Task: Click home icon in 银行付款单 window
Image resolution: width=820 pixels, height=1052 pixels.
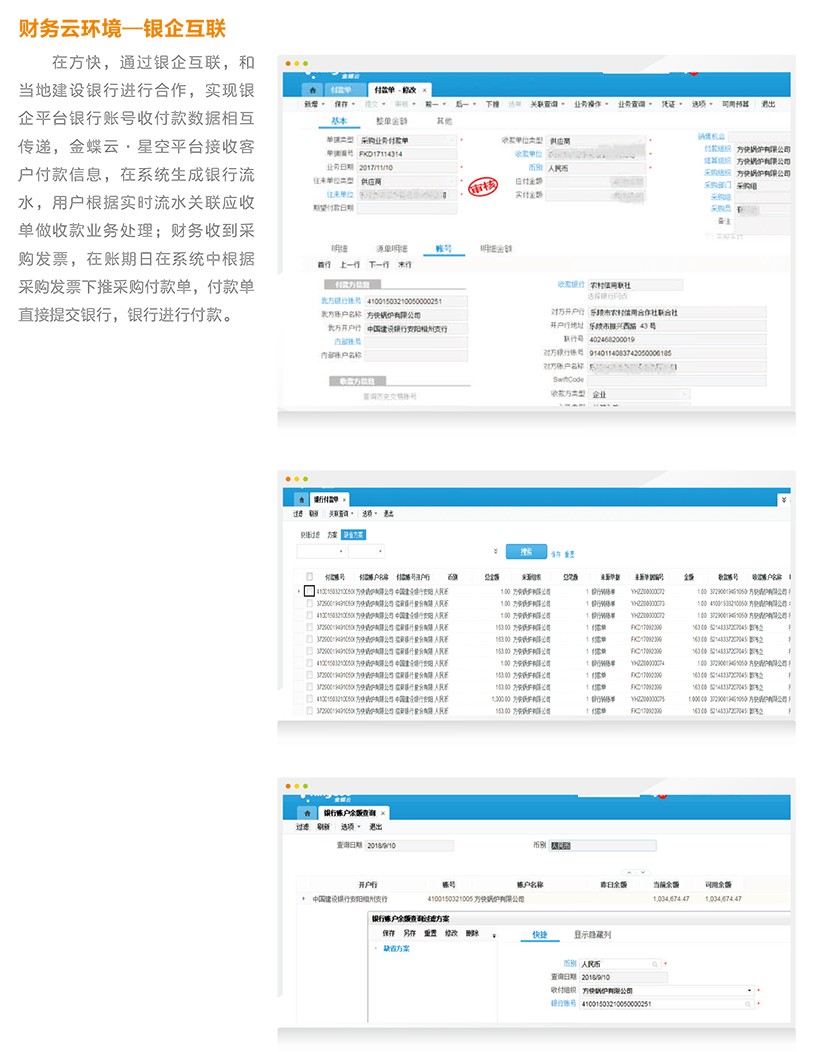Action: (301, 498)
